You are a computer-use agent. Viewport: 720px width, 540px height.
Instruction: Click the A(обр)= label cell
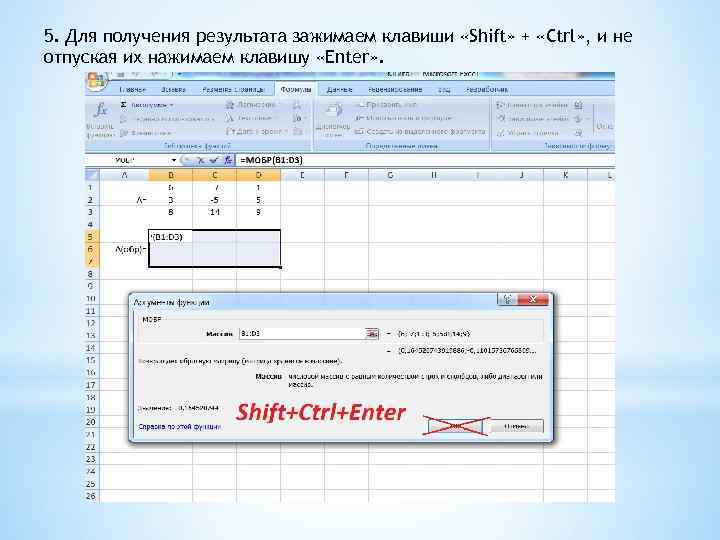pyautogui.click(x=124, y=249)
